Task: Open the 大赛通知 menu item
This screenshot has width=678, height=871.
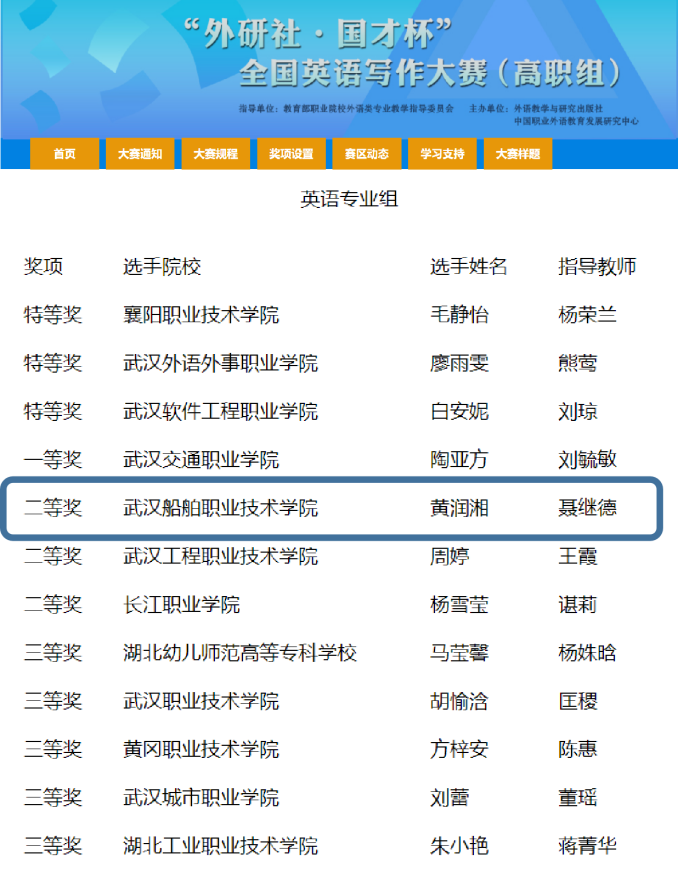Action: click(x=140, y=154)
